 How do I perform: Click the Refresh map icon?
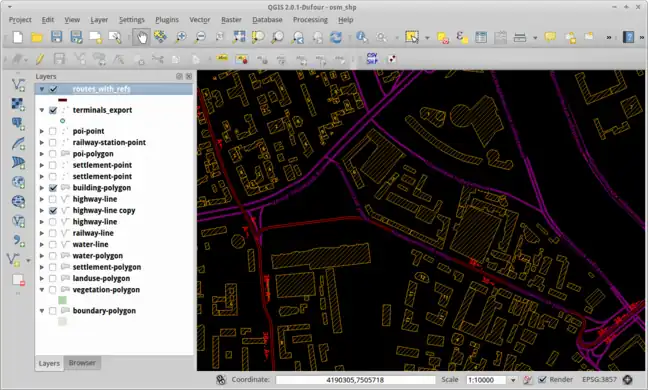pos(336,38)
